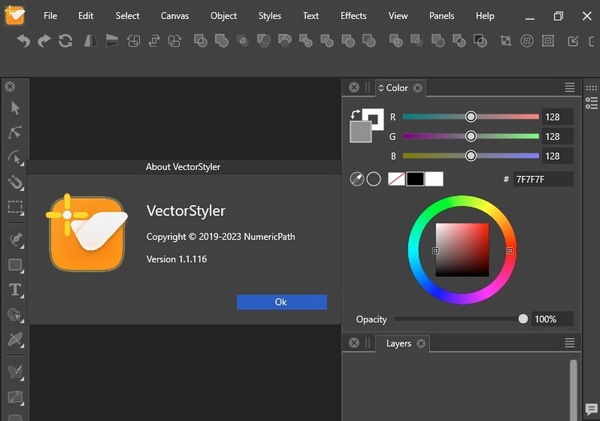Select the Pen tool
Screen dimensions: 600x421
16,240
